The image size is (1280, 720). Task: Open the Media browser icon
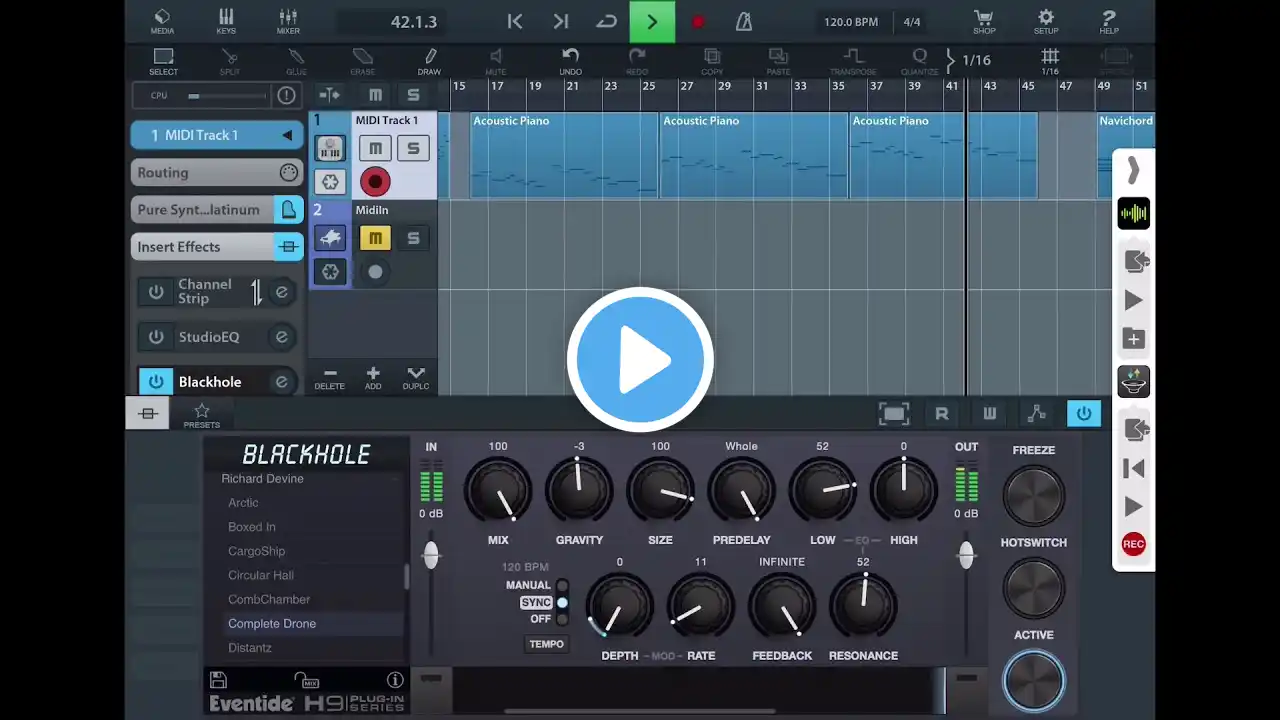pyautogui.click(x=162, y=21)
